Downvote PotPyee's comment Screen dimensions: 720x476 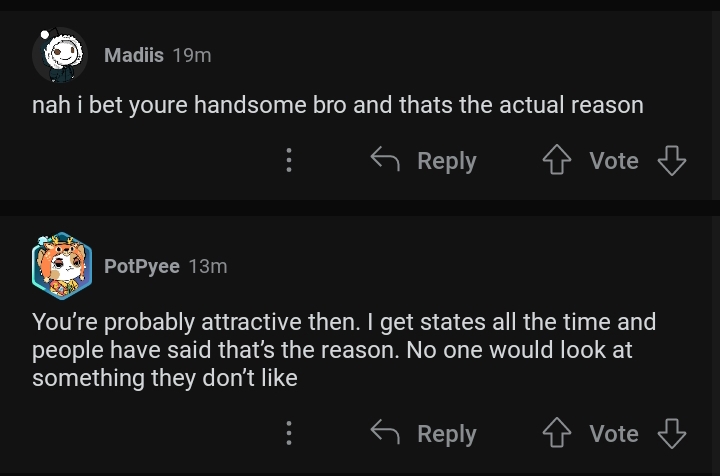pyautogui.click(x=672, y=433)
